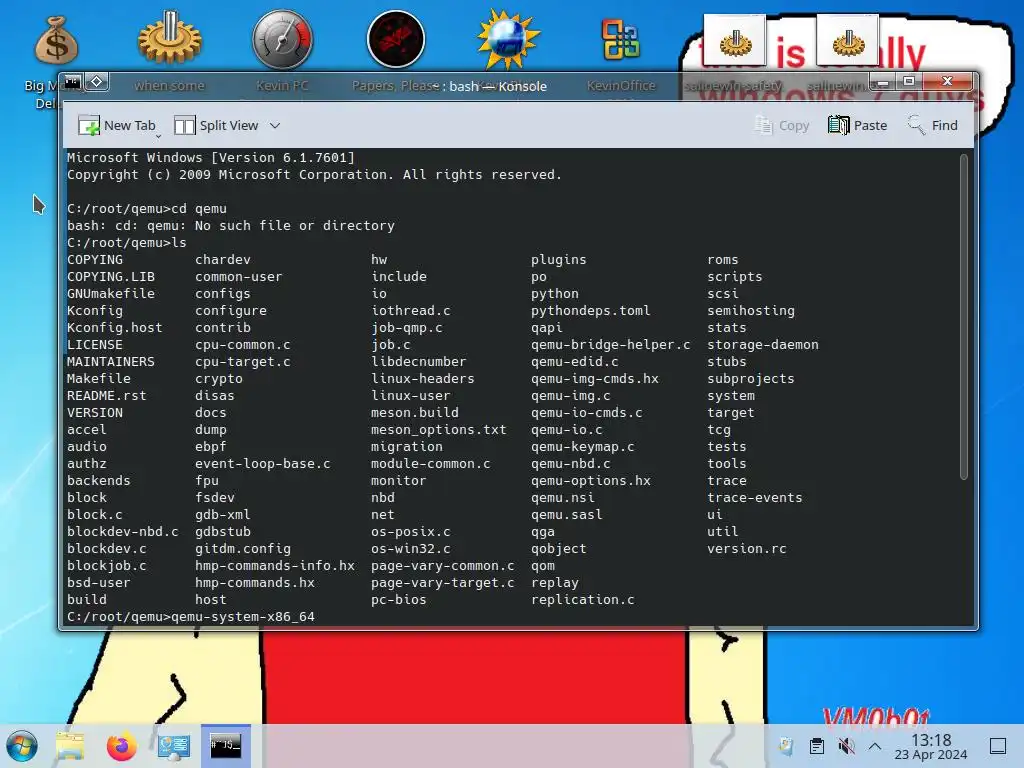The width and height of the screenshot is (1024, 768).
Task: Click 'pythondeps.toml' in the listing
Action: [591, 311]
